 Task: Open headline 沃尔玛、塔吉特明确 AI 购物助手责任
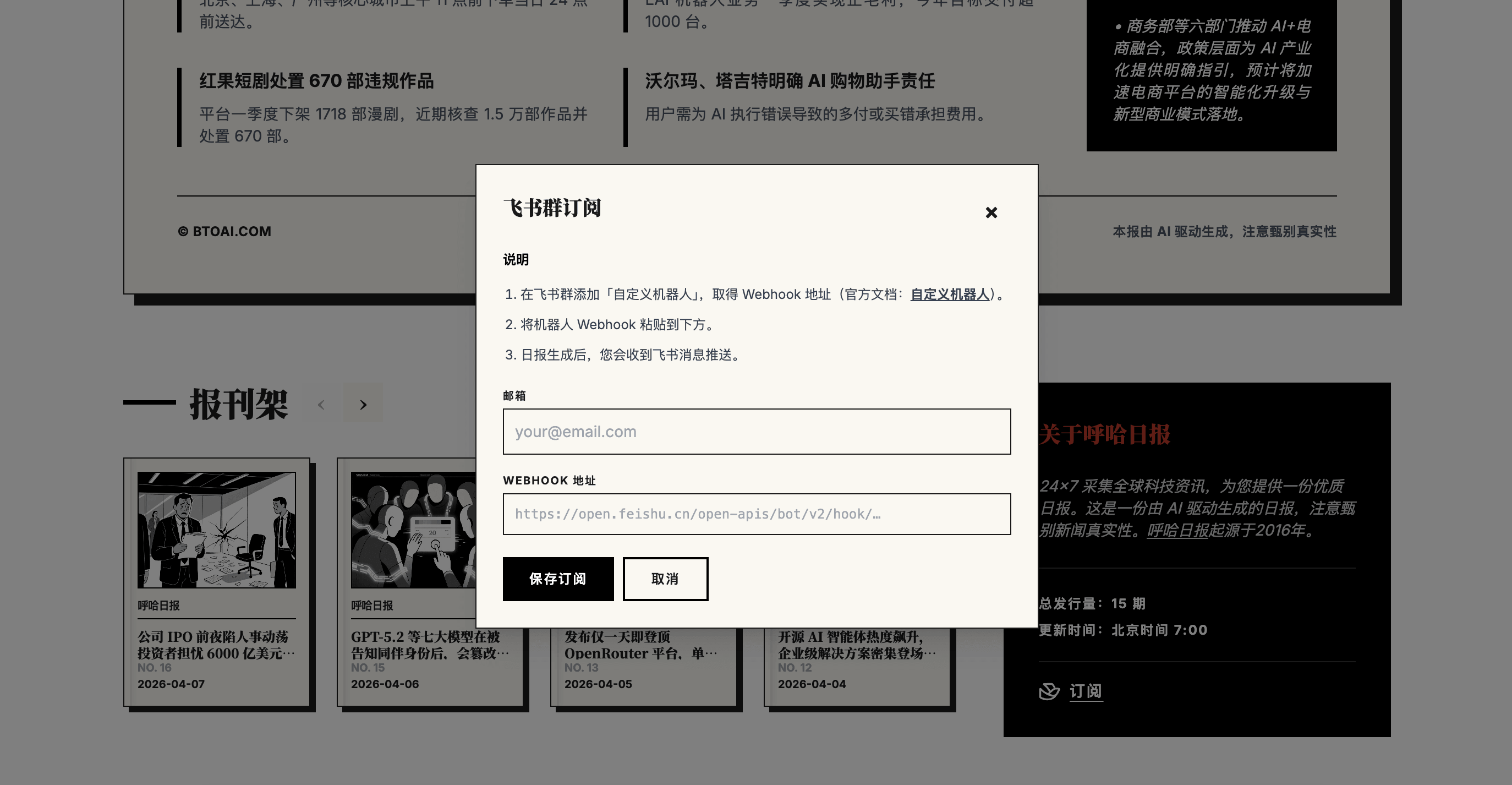pos(790,81)
